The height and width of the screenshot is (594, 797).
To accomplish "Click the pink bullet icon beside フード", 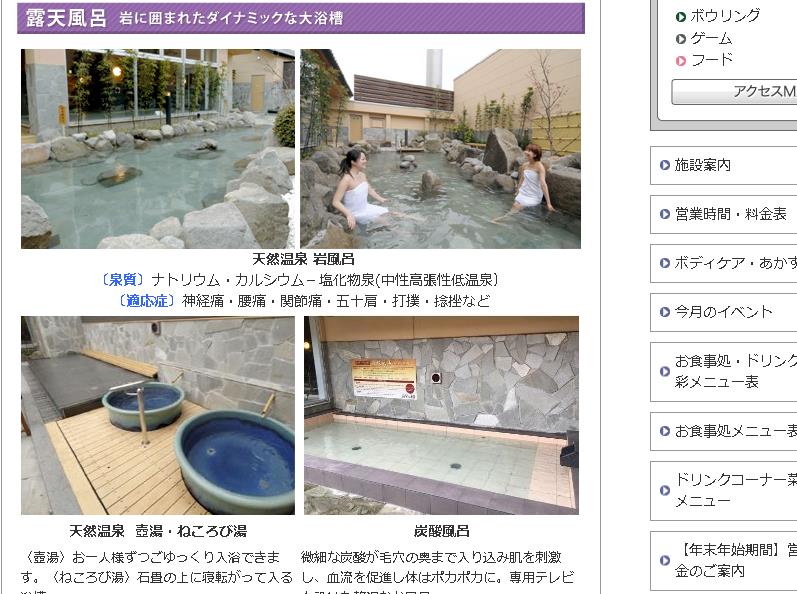I will (681, 61).
